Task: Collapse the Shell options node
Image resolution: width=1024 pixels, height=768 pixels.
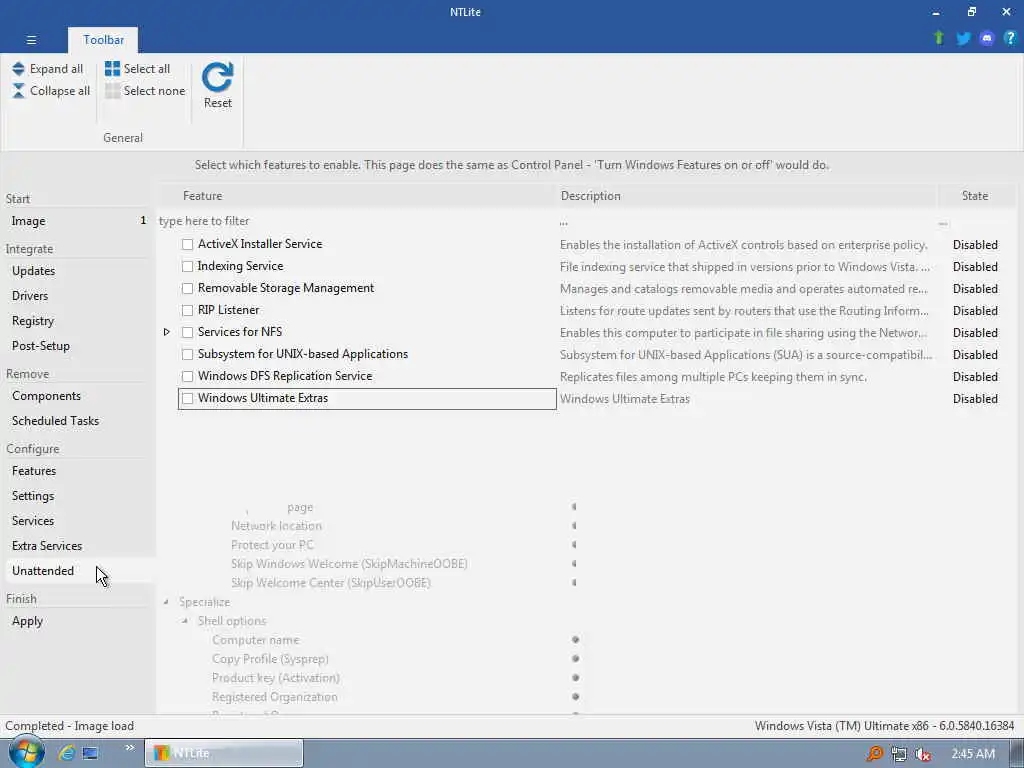Action: tap(185, 621)
